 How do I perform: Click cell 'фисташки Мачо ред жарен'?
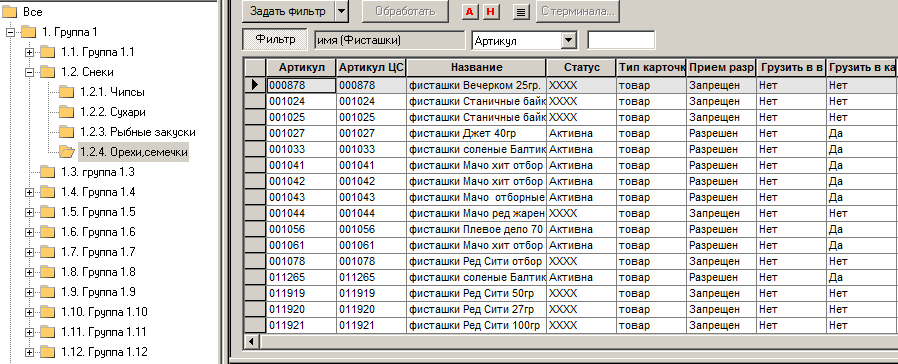[x=476, y=213]
